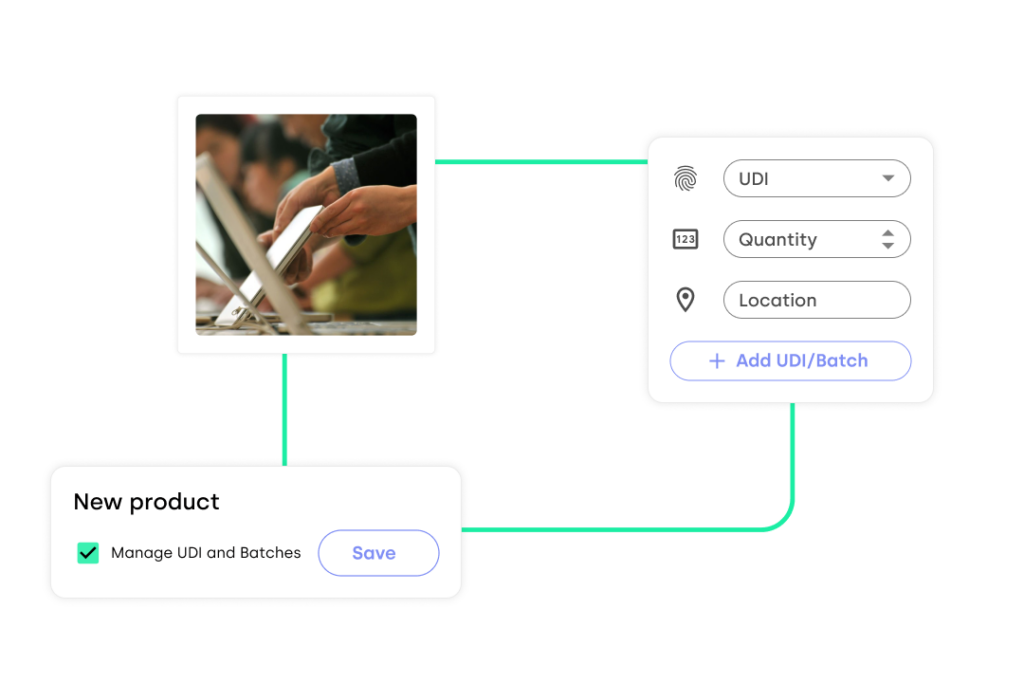Click the fingerprint icon next to UDI
Viewport: 1024px width, 683px height.
pos(685,178)
